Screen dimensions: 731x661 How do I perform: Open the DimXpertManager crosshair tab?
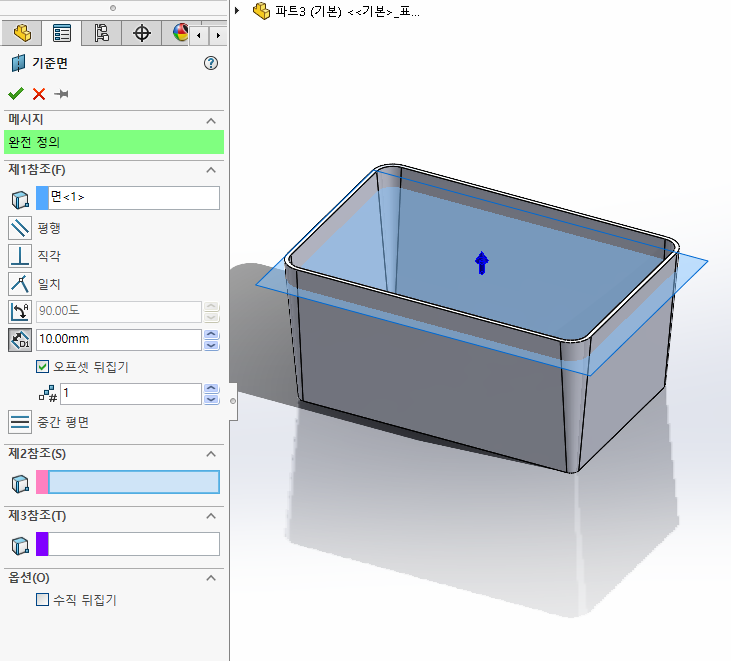point(142,33)
